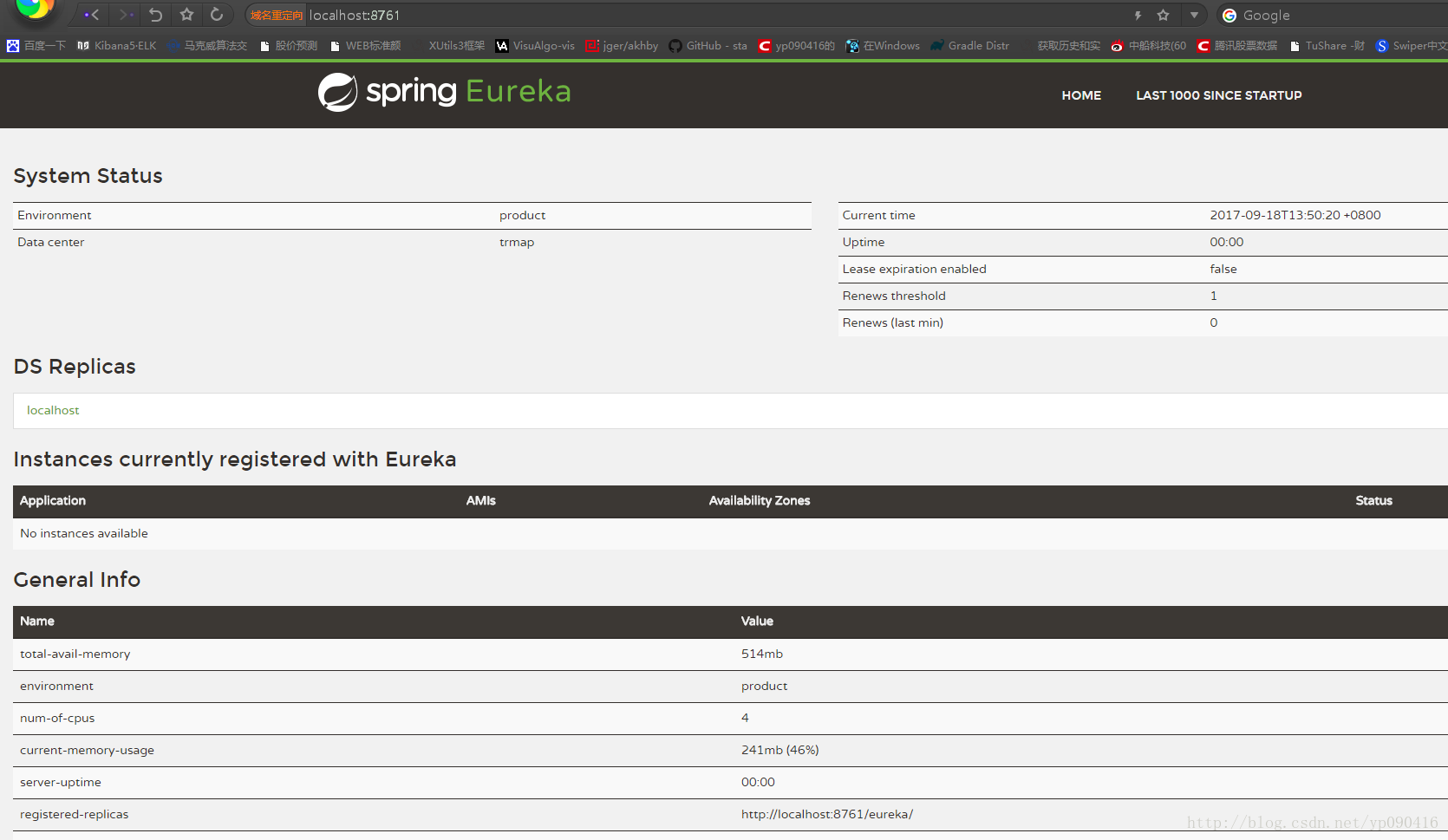The image size is (1448, 840).
Task: Click the 'System Status' heading
Action: click(88, 176)
